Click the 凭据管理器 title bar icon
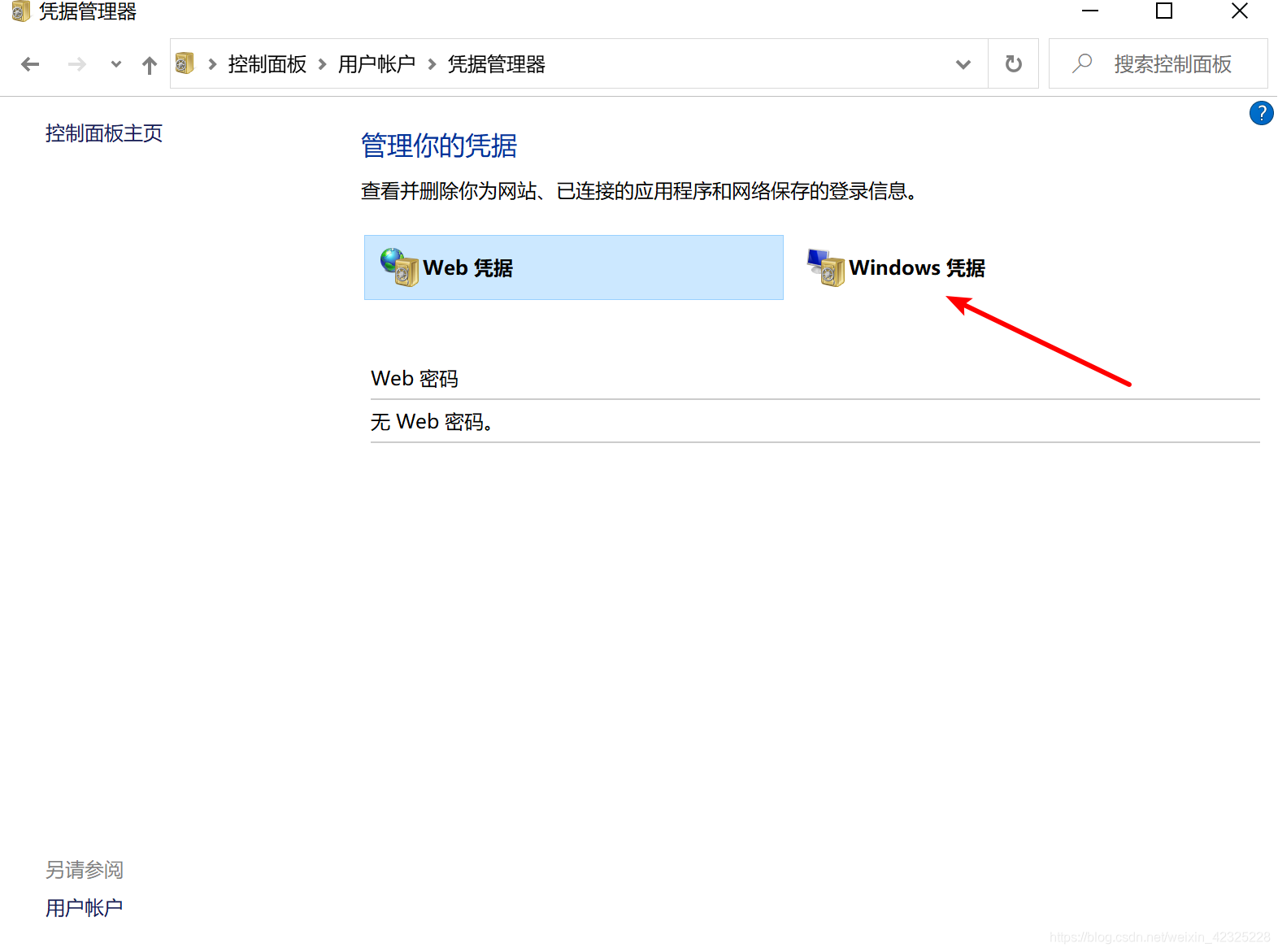The height and width of the screenshot is (952, 1278). point(20,11)
